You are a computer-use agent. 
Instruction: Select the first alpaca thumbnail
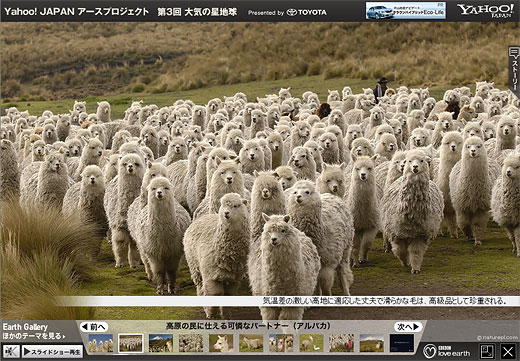[x=101, y=343]
